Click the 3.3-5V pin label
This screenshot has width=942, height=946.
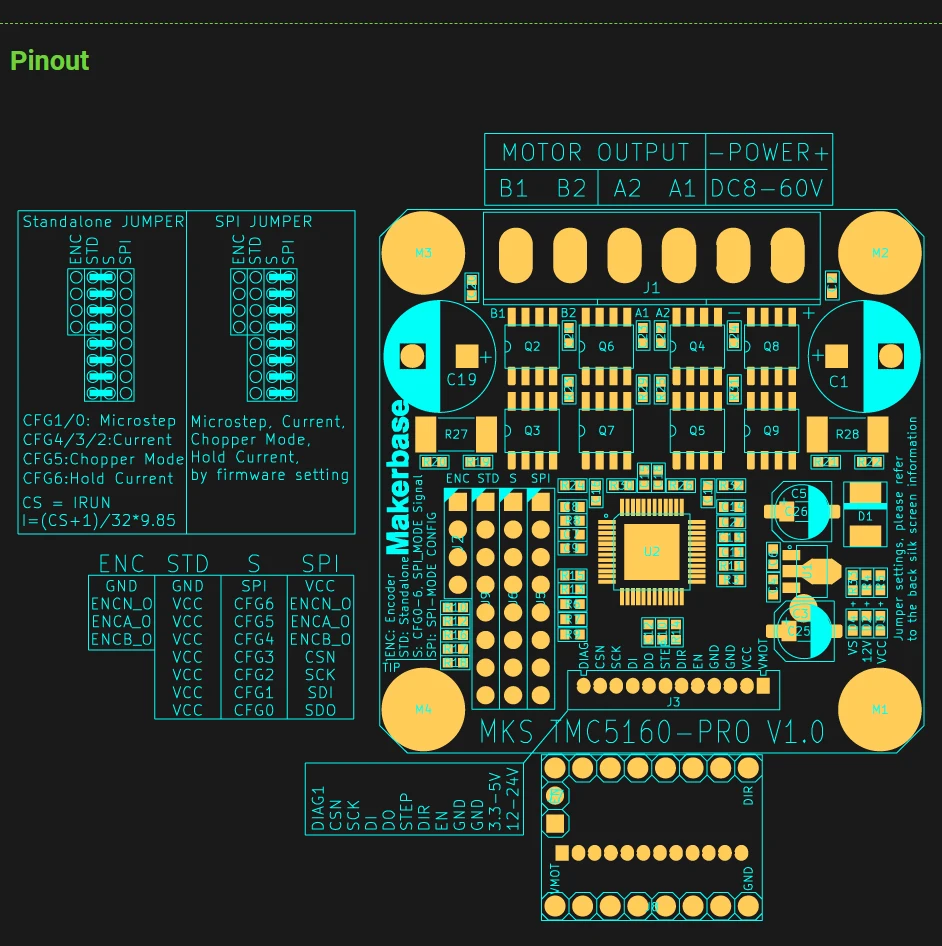tap(495, 802)
